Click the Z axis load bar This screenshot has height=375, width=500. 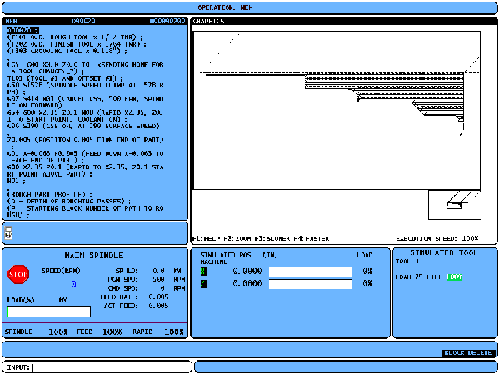click(x=310, y=284)
